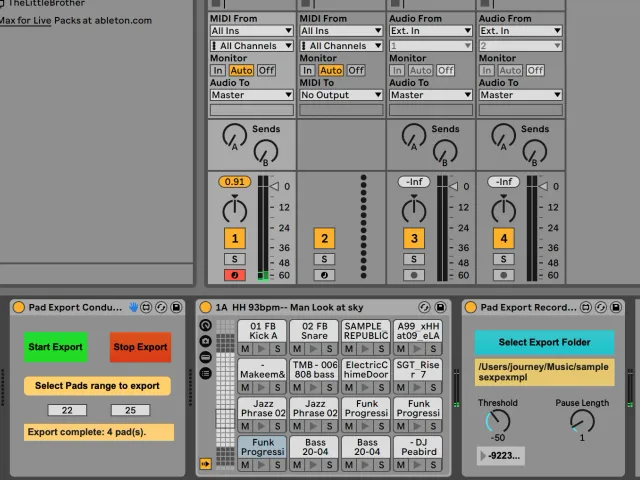Screen dimensions: 640x480
Task: Toggle the Pad Export Recorder device activator
Action: click(471, 307)
